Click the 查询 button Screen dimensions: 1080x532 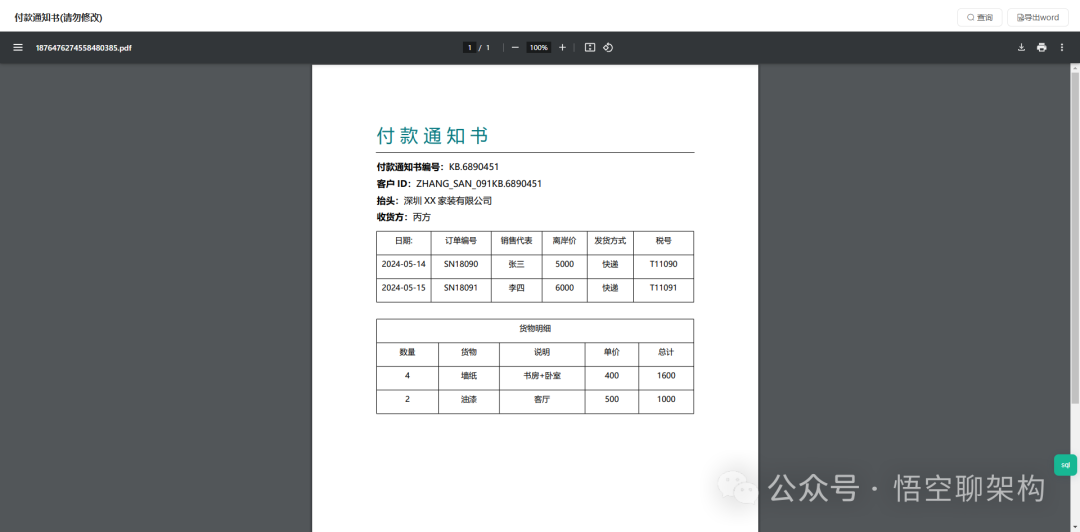(x=979, y=17)
